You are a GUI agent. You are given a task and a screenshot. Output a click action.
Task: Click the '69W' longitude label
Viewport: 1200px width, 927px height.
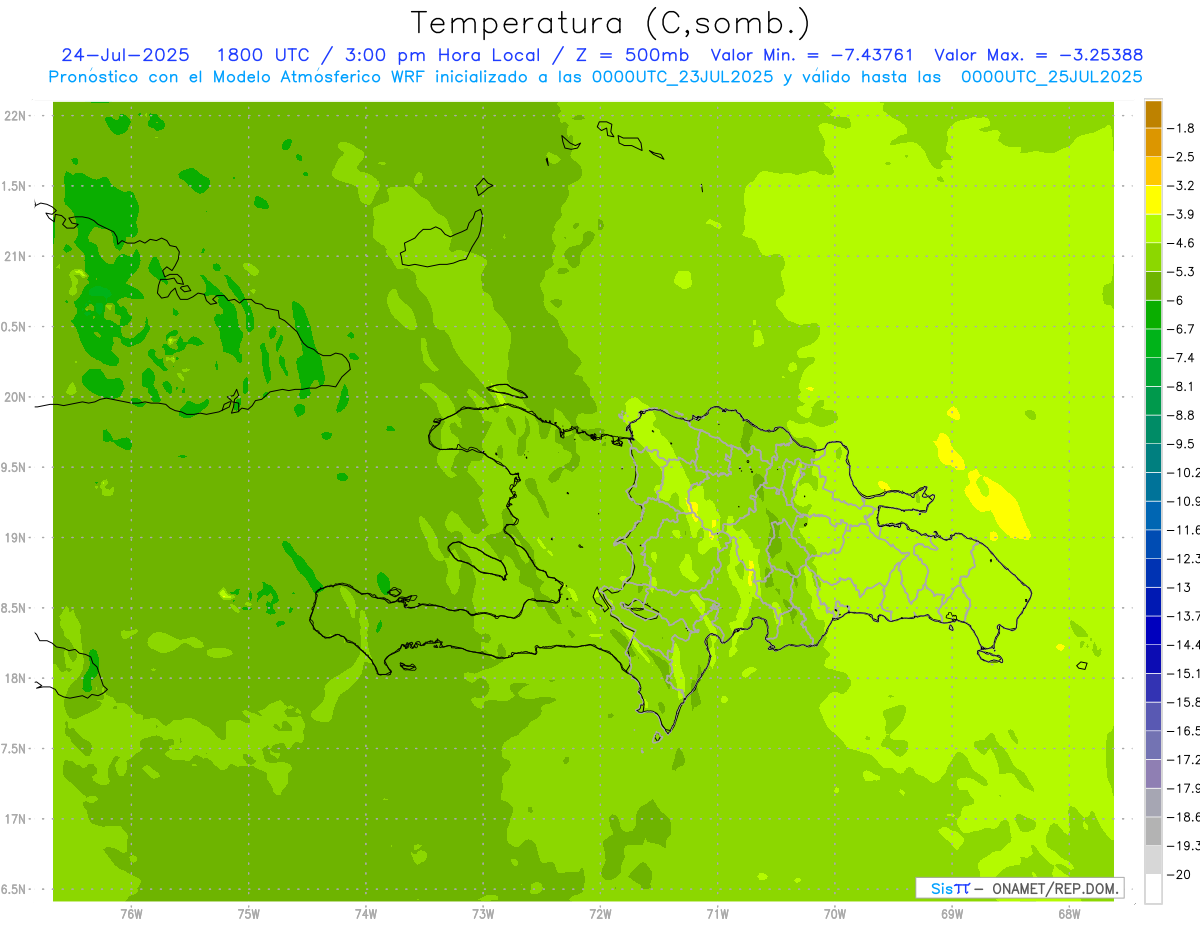[x=952, y=914]
